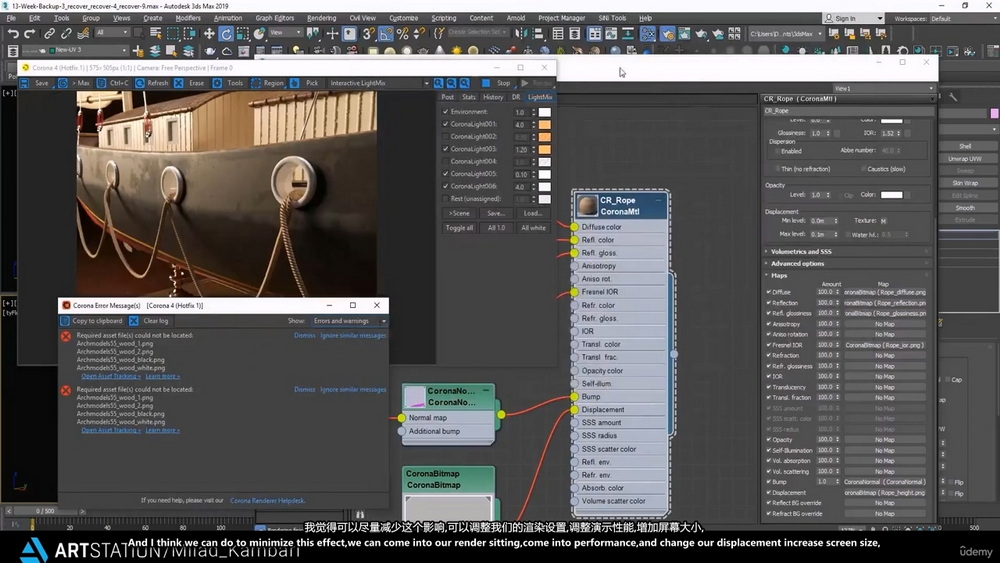This screenshot has width=1000, height=563.
Task: Enable the CoronaLight004 checkbox
Action: [446, 161]
